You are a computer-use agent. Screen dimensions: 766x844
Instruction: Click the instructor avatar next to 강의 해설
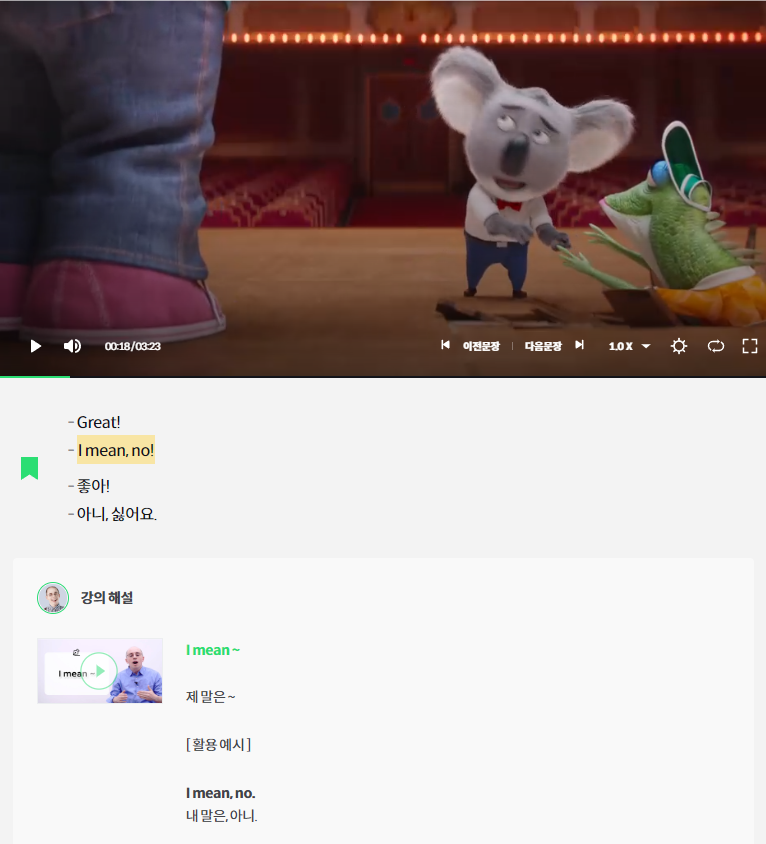click(x=53, y=597)
